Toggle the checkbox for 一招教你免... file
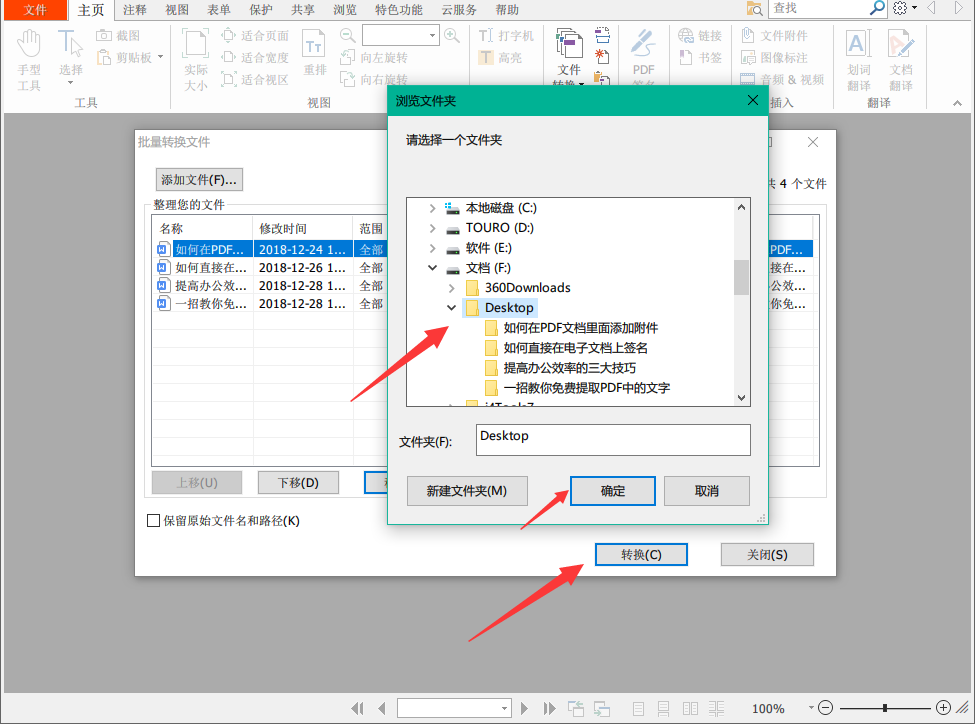The width and height of the screenshot is (975, 724). click(x=163, y=303)
